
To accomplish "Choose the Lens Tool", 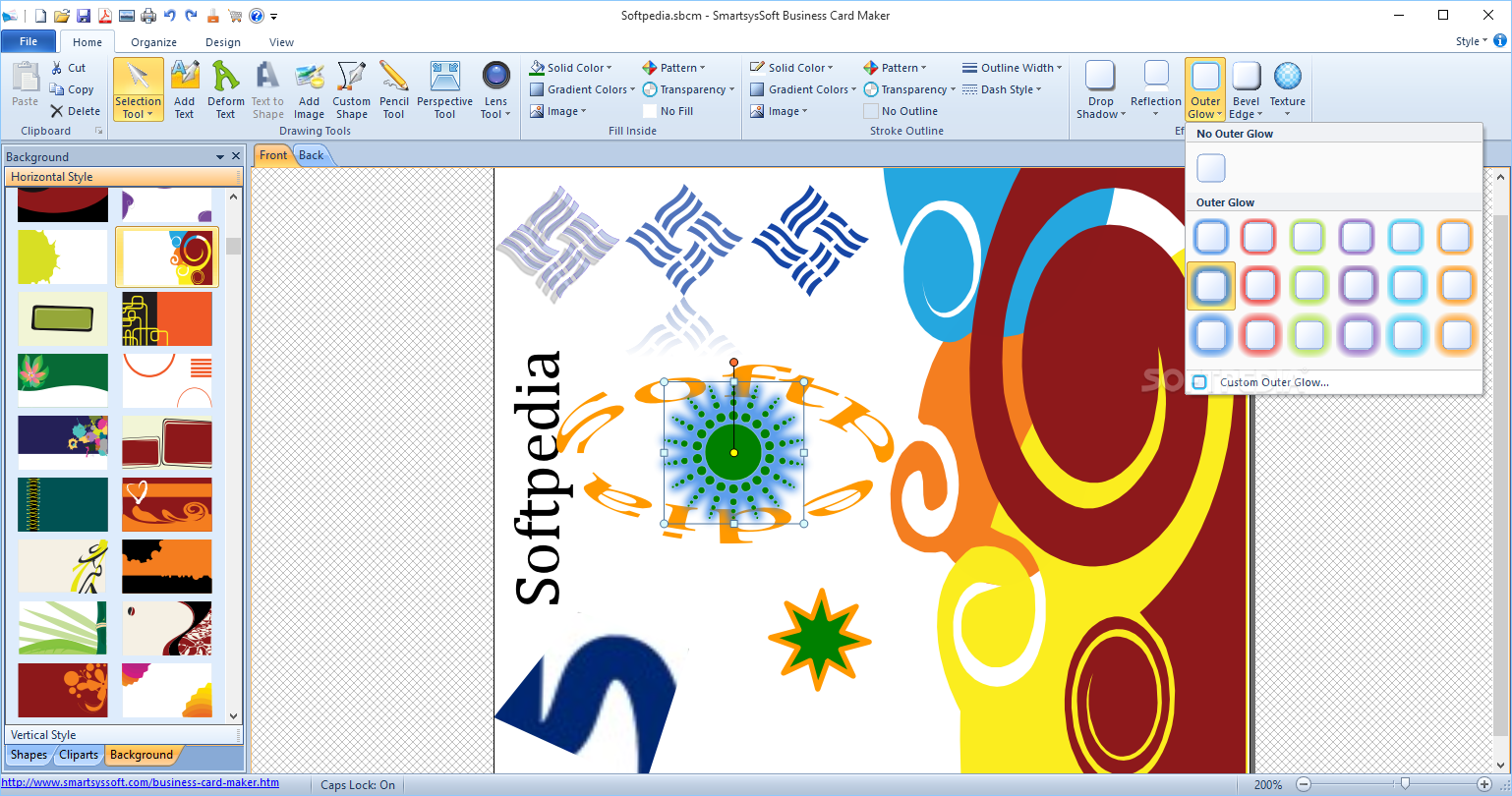I will pos(495,89).
